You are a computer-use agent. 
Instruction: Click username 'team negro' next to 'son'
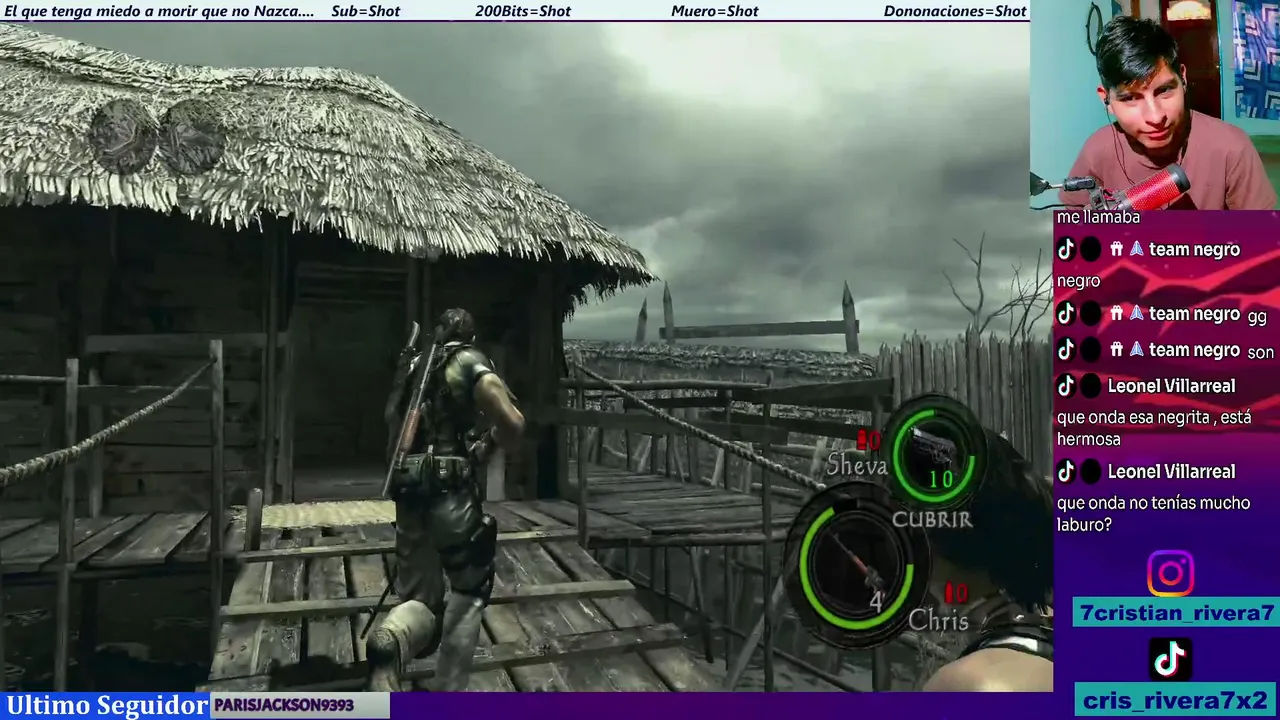click(1194, 350)
